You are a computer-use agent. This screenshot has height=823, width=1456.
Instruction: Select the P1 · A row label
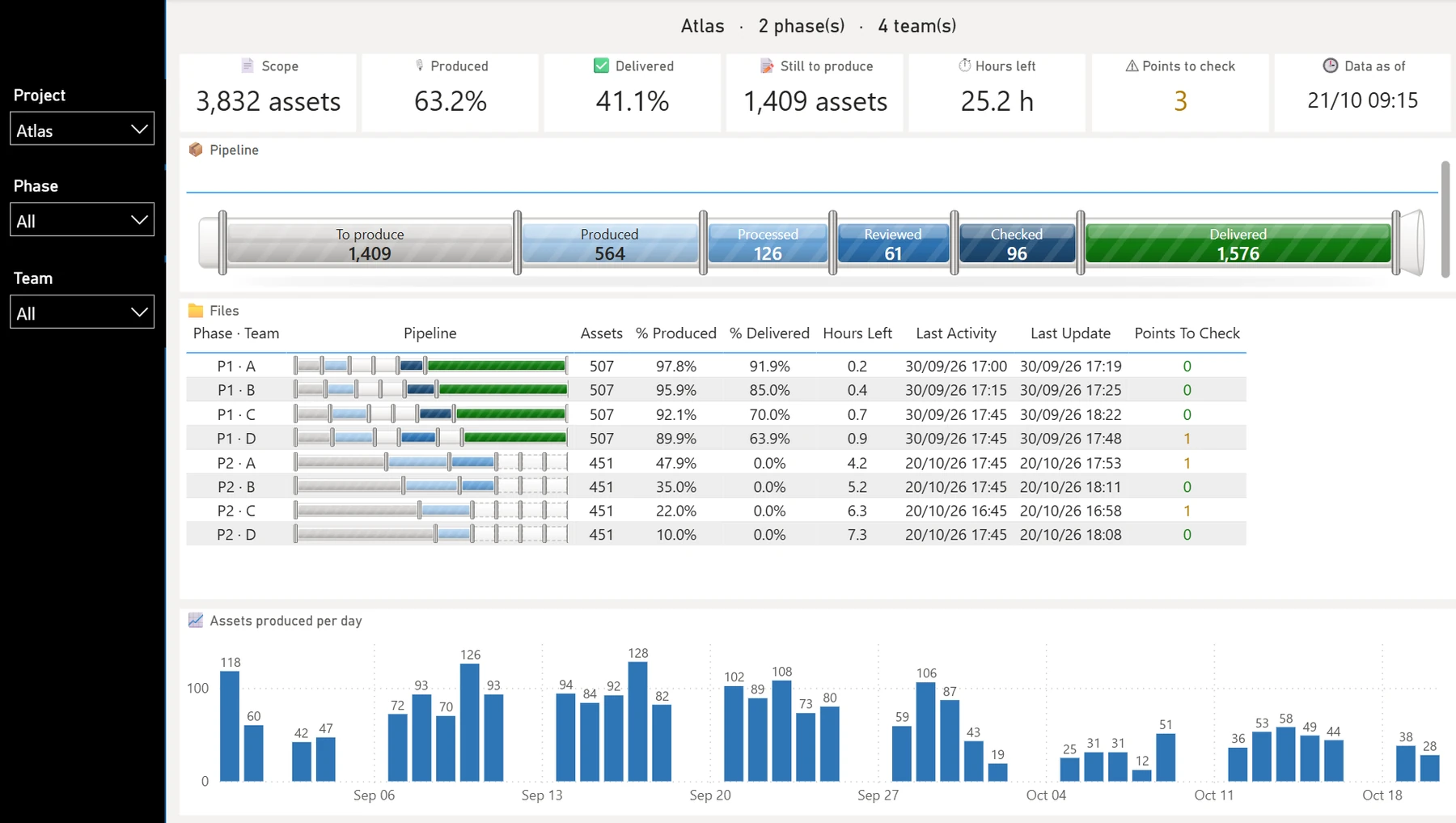[236, 367]
